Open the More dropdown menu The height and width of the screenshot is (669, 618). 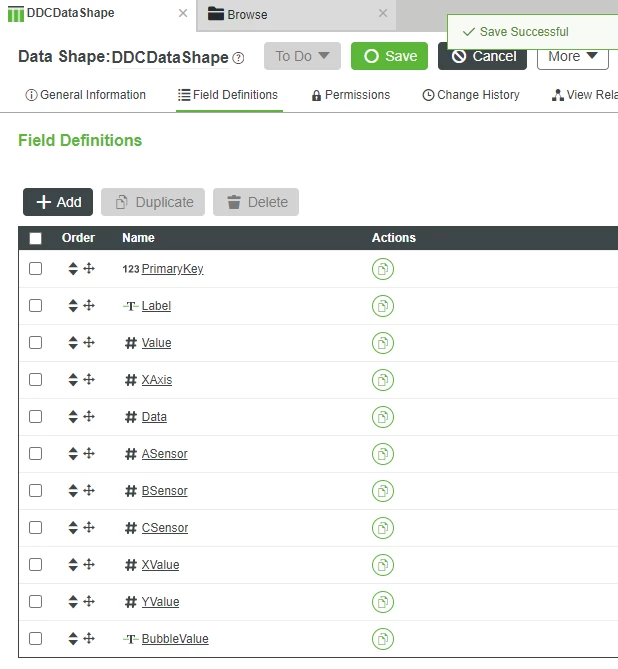coord(572,56)
